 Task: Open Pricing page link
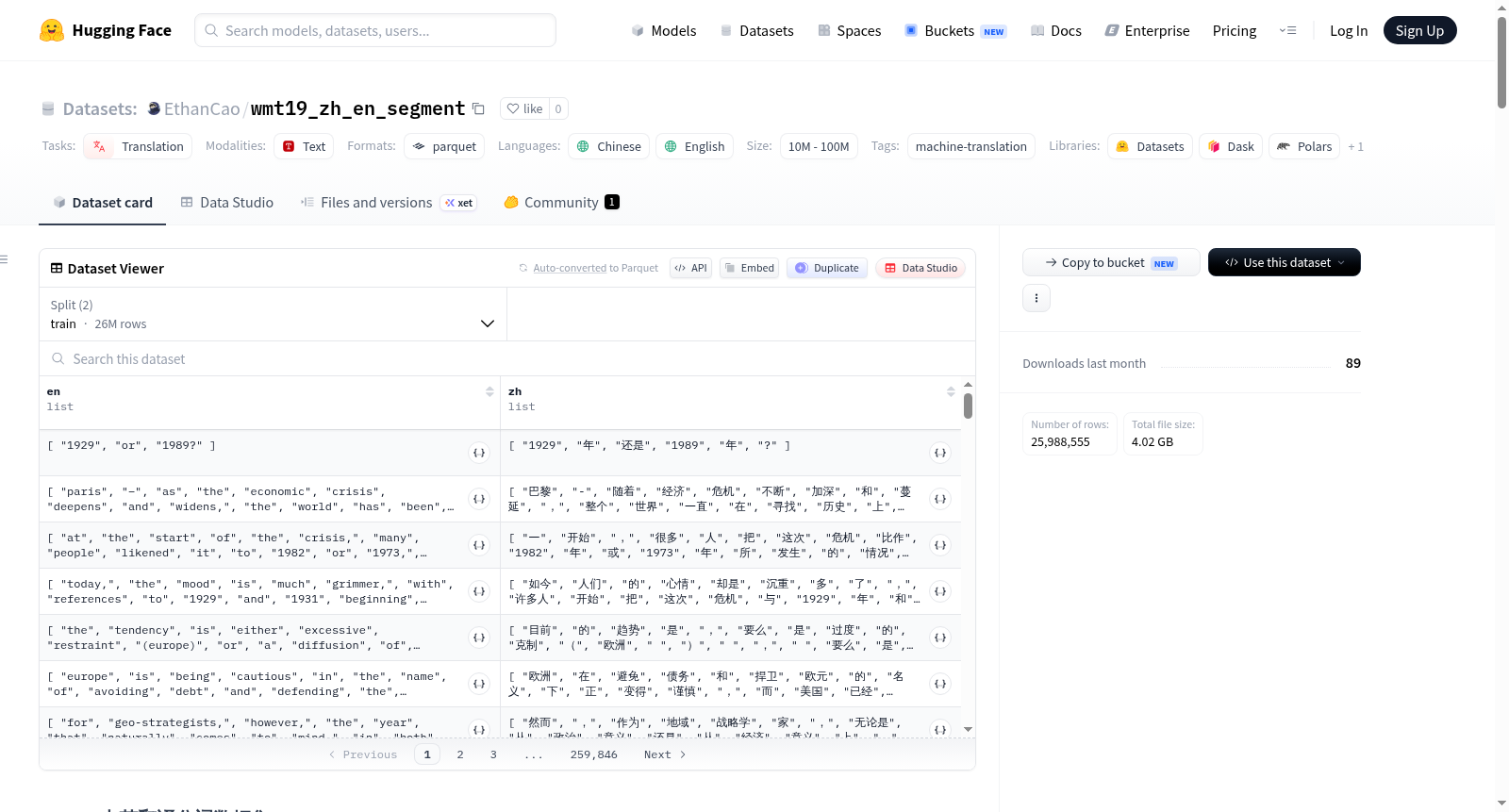(1235, 31)
